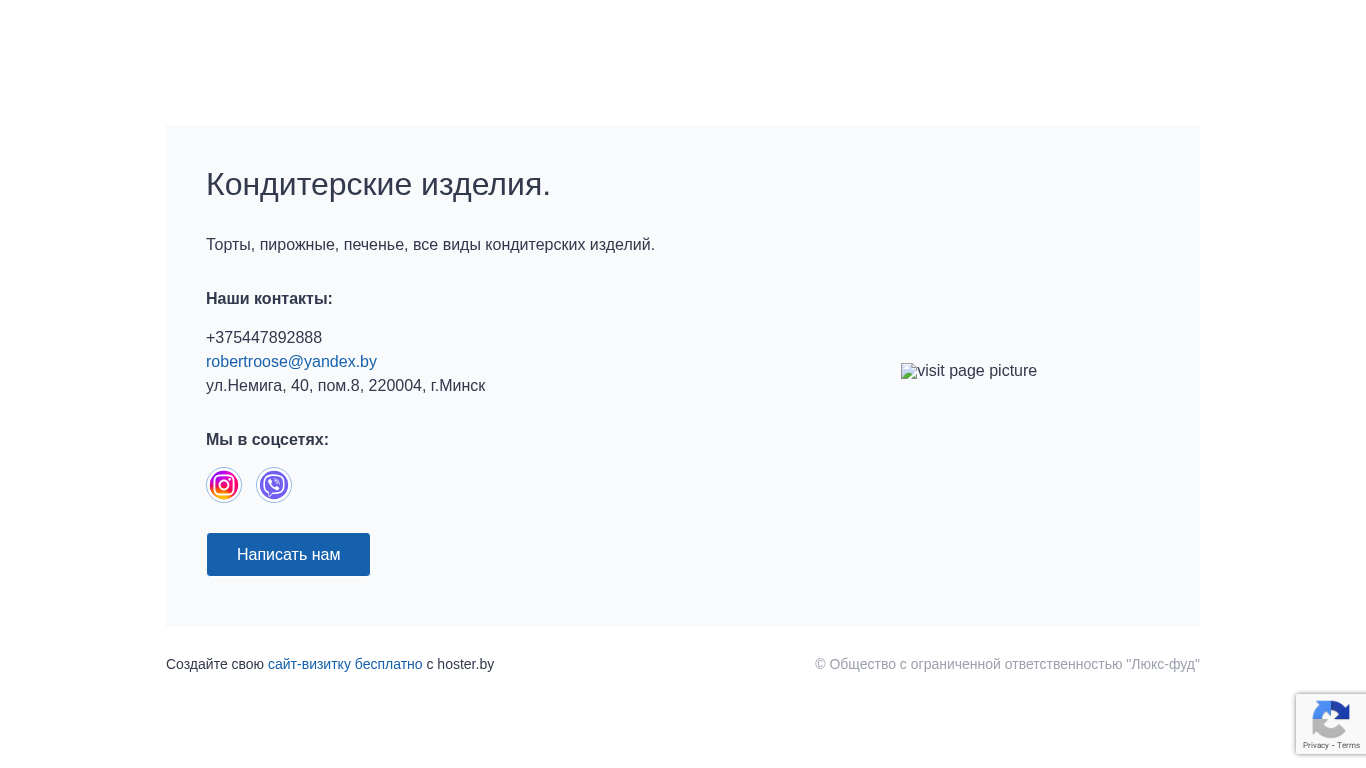Click the "Написать нам" button
1366x768 pixels.
point(288,554)
